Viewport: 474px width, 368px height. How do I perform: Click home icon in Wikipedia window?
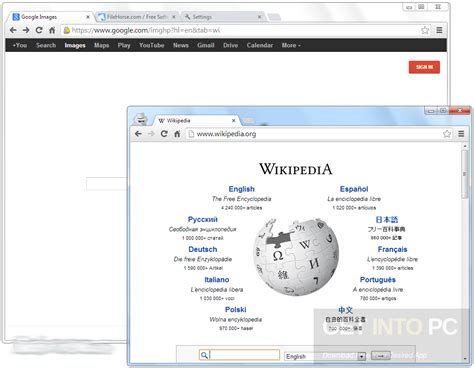[x=177, y=134]
